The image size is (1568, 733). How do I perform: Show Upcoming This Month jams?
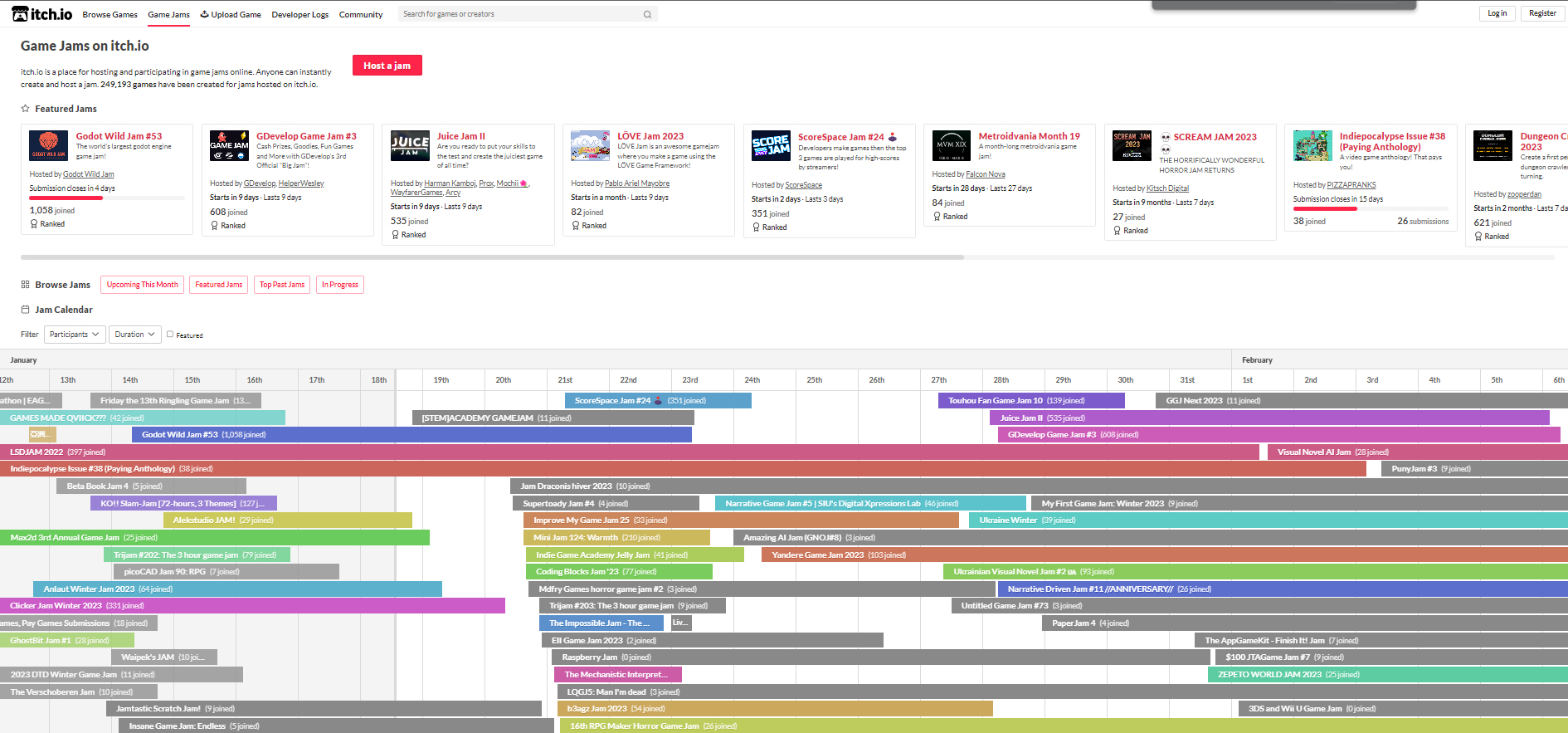[143, 285]
